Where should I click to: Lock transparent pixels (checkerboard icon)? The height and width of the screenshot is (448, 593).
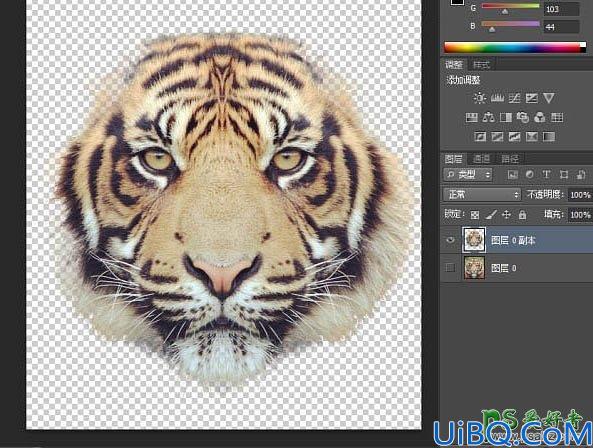475,215
